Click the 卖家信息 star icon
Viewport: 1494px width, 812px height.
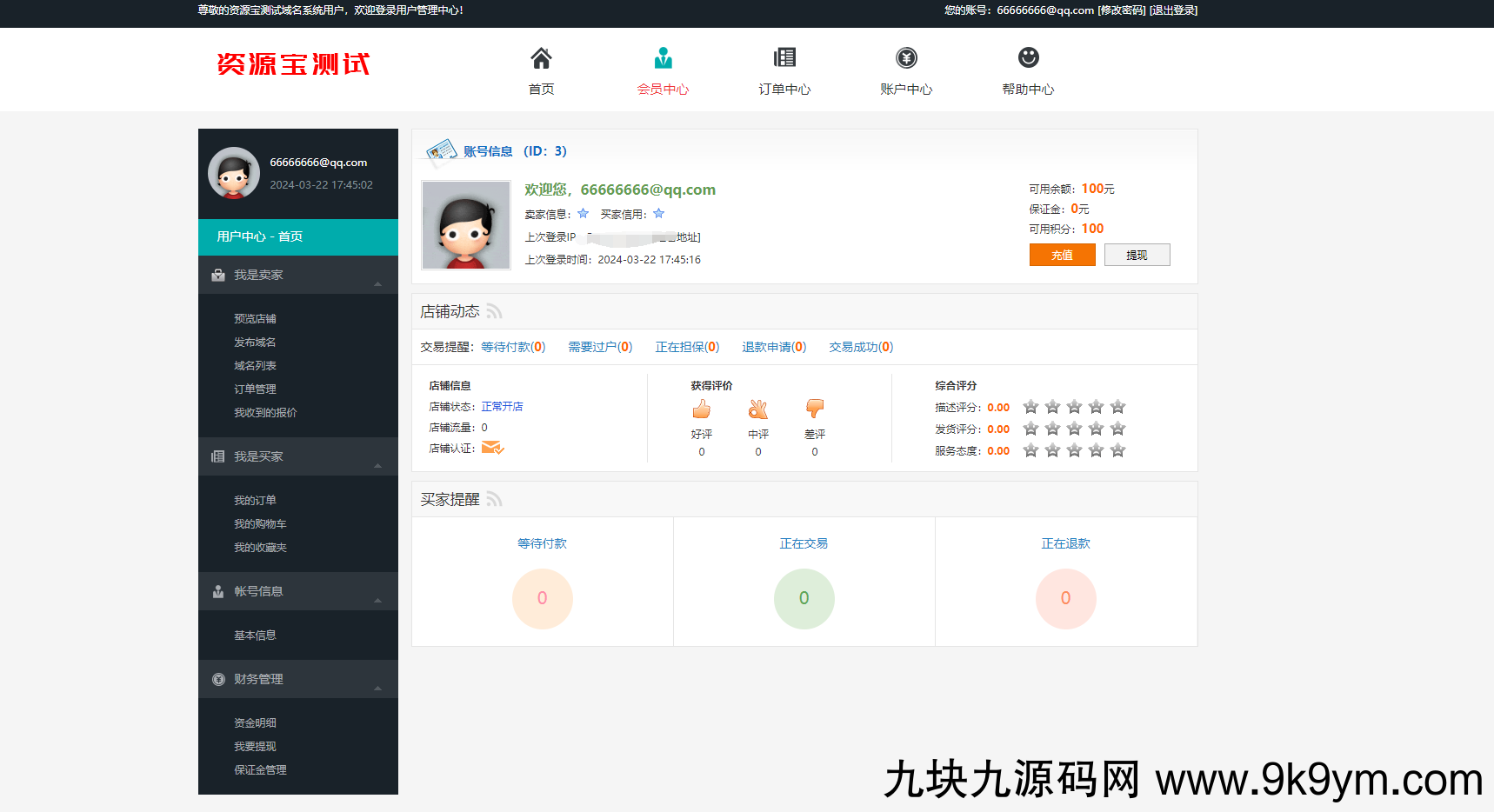click(x=583, y=214)
